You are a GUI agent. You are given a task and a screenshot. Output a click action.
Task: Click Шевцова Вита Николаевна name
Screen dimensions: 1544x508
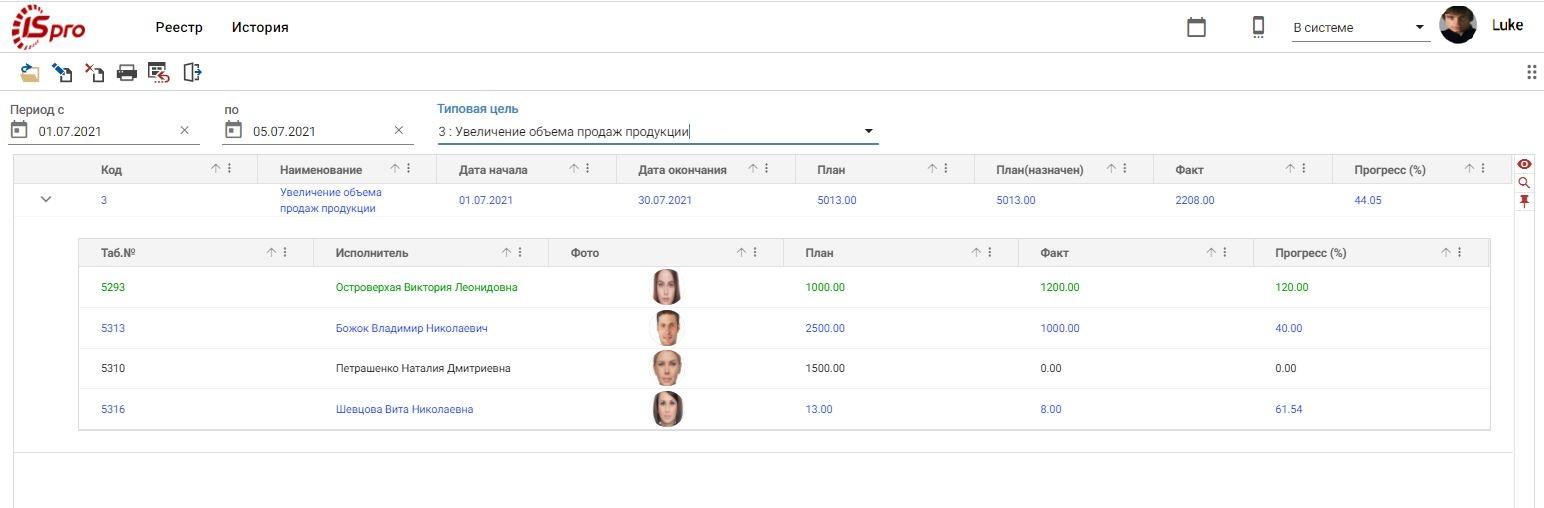(404, 409)
